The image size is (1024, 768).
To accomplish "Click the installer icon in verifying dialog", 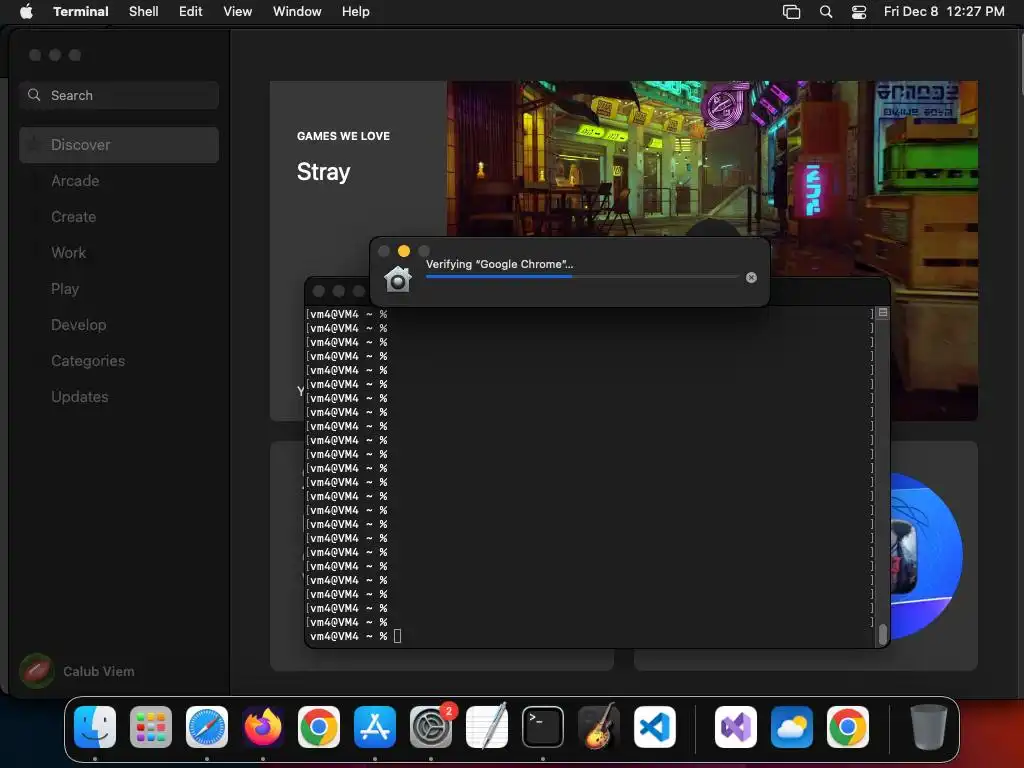I will coord(398,280).
